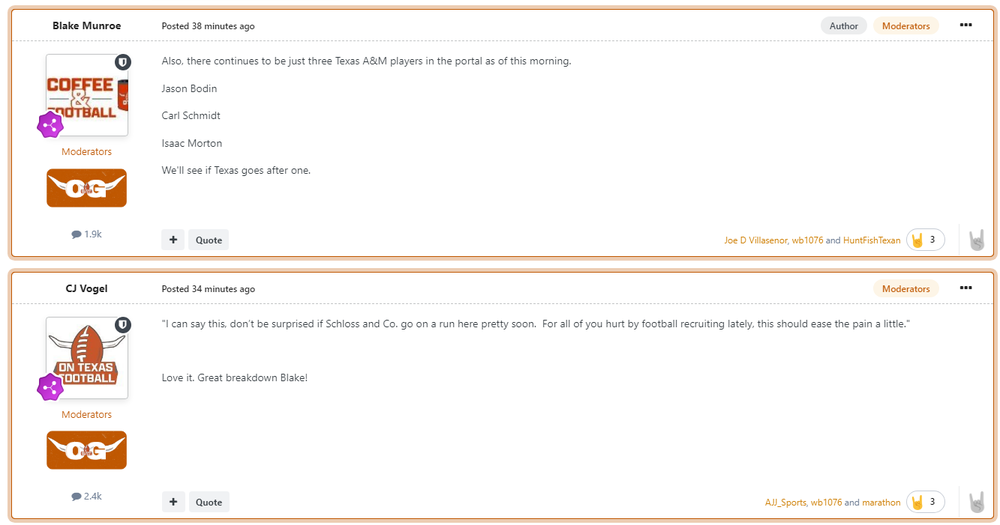Open the HuntFishTexan profile link
This screenshot has width=1000, height=525.
coord(872,241)
